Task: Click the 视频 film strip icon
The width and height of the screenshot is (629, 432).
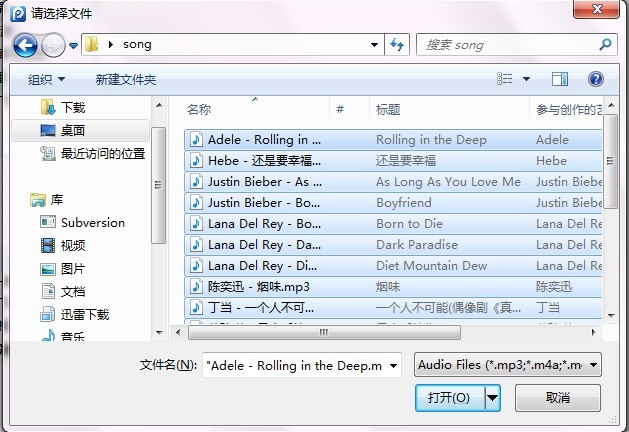Action: 48,245
